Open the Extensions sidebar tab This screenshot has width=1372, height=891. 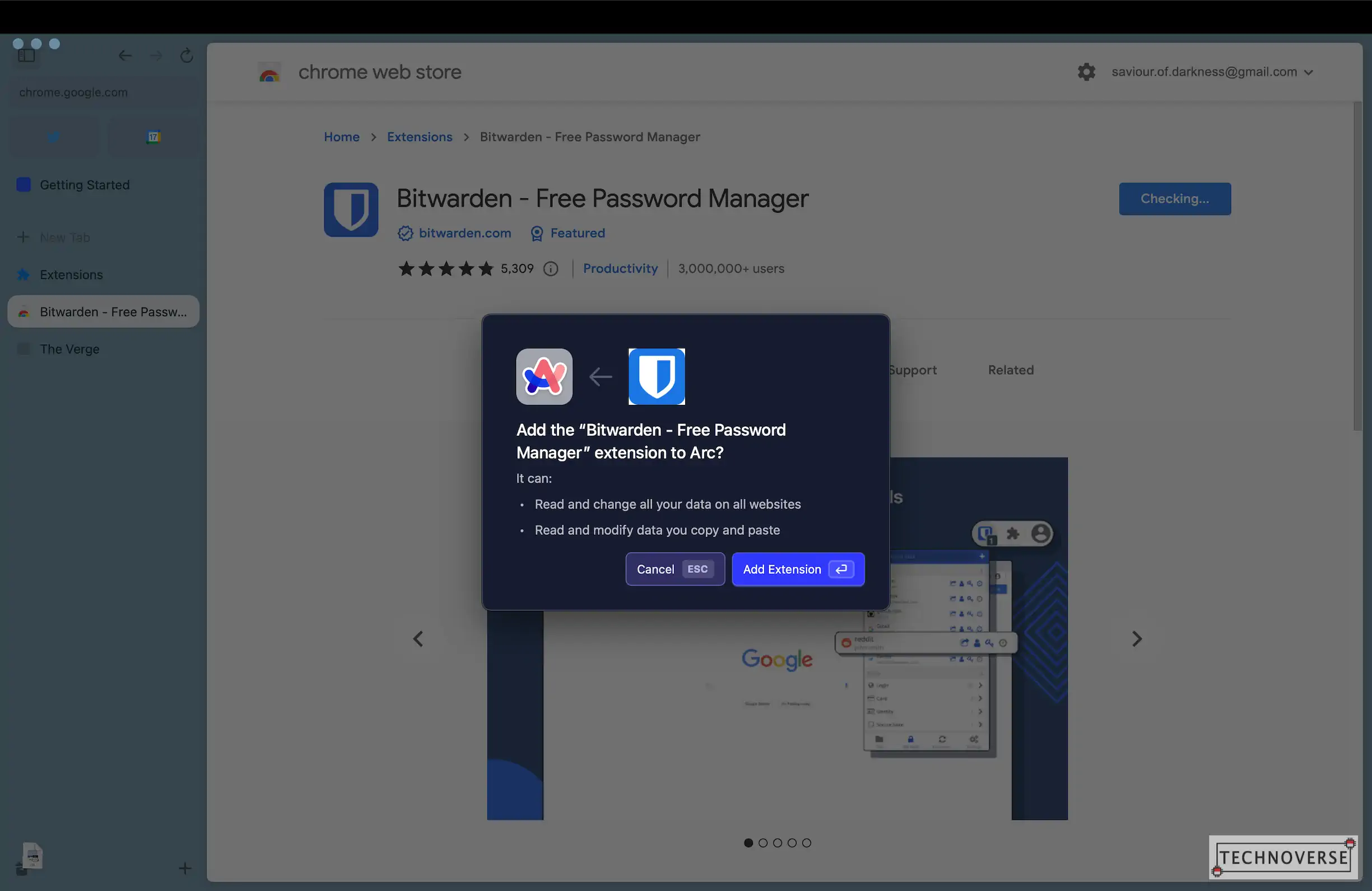point(103,275)
